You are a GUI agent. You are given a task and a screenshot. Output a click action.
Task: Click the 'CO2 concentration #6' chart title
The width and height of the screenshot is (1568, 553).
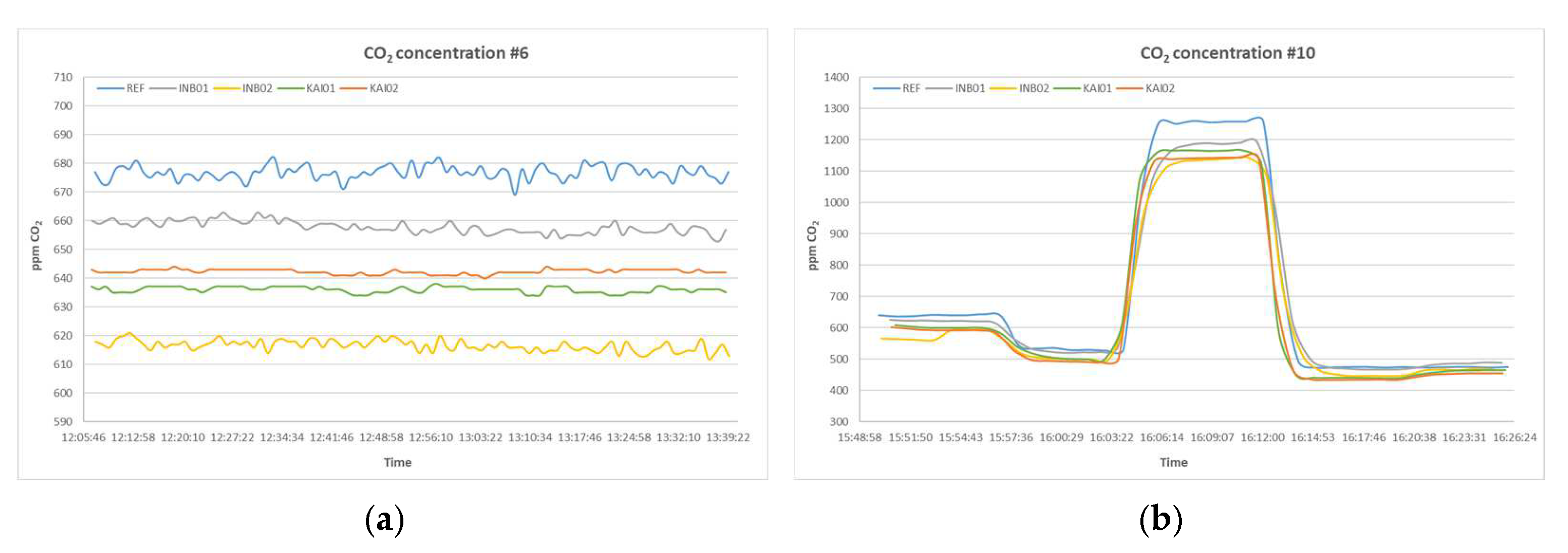[x=446, y=54]
